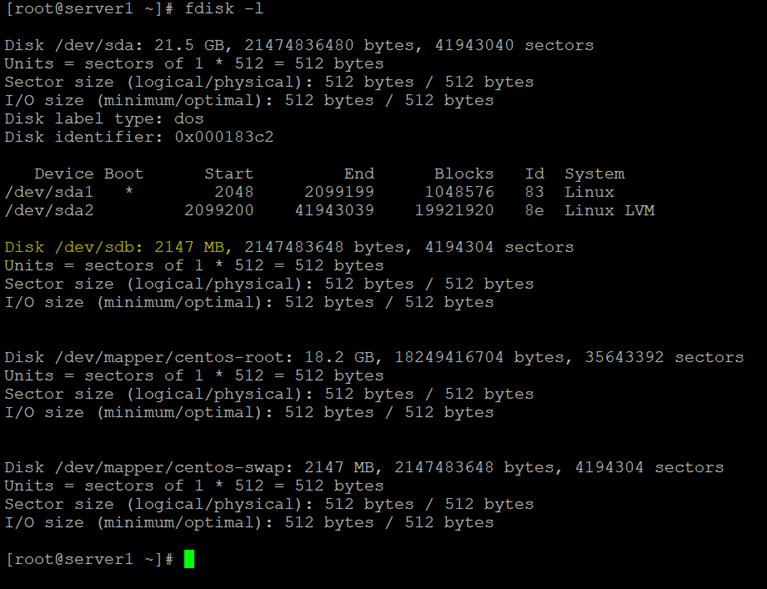This screenshot has height=589, width=767.
Task: Click the 'Disk /dev/sda: 21.5 GB' text
Action: (x=114, y=45)
